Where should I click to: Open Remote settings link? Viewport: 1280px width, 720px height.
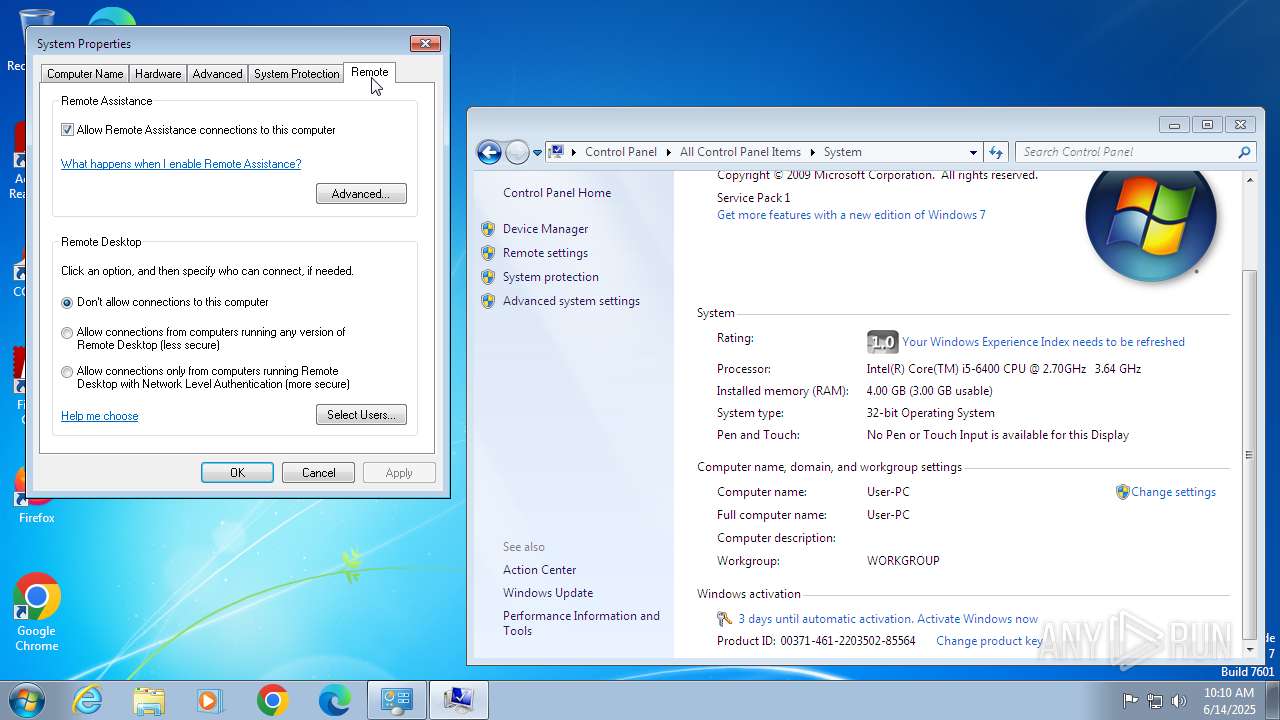tap(545, 253)
